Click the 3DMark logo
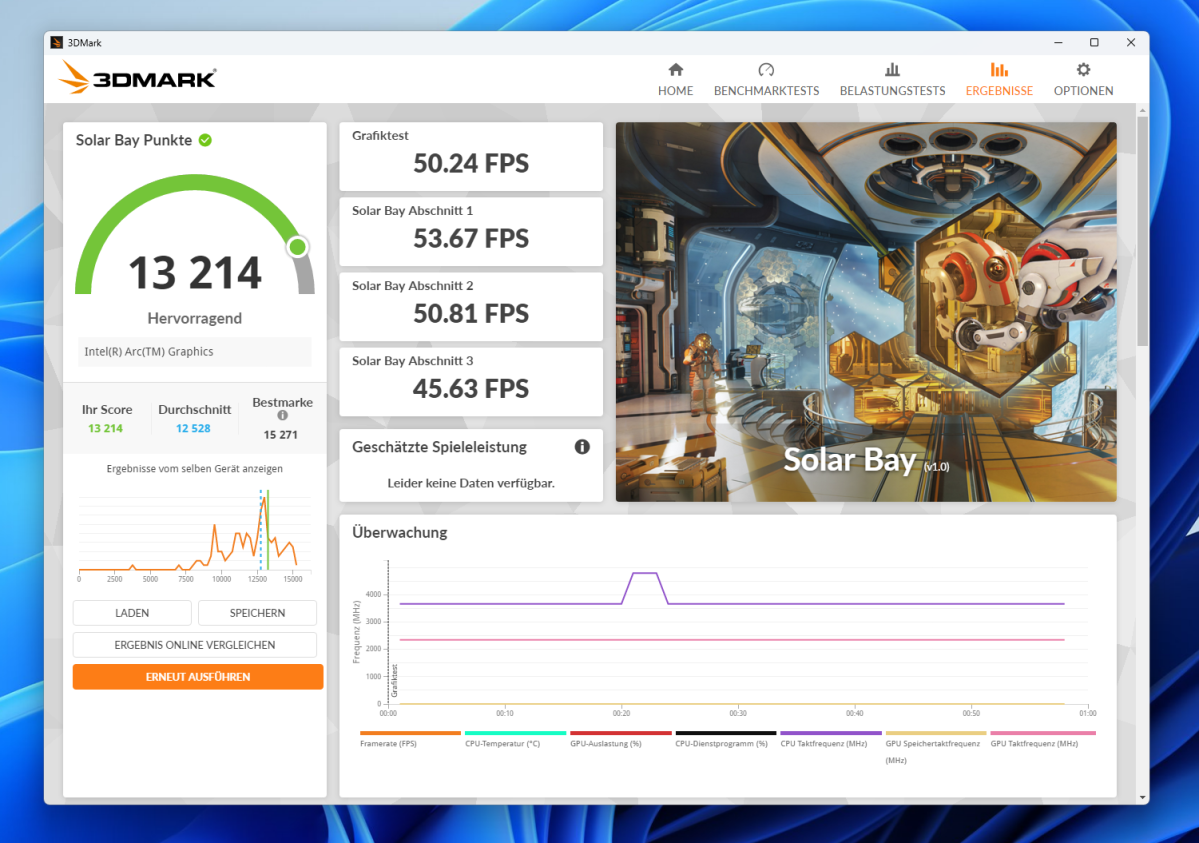The image size is (1199, 843). [x=138, y=77]
